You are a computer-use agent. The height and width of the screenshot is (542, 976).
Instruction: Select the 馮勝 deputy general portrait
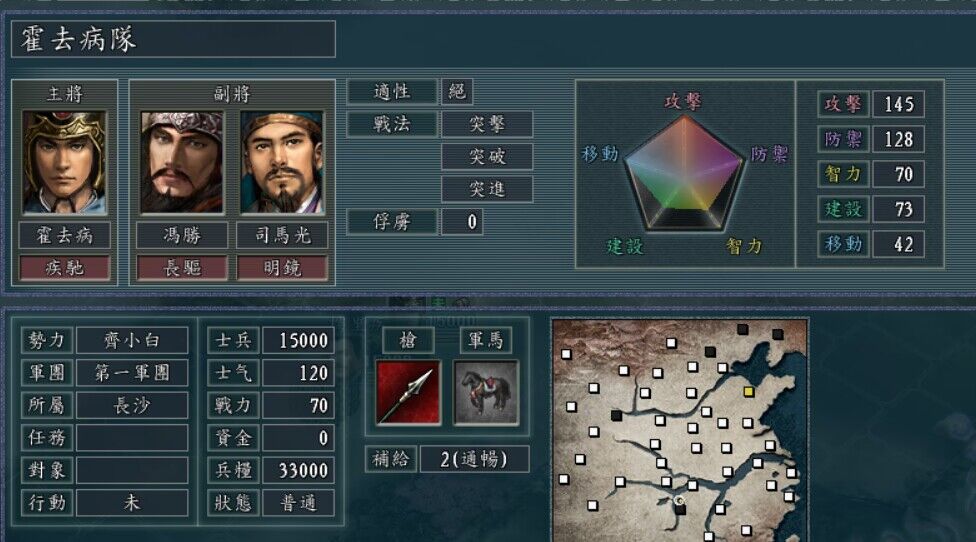182,162
